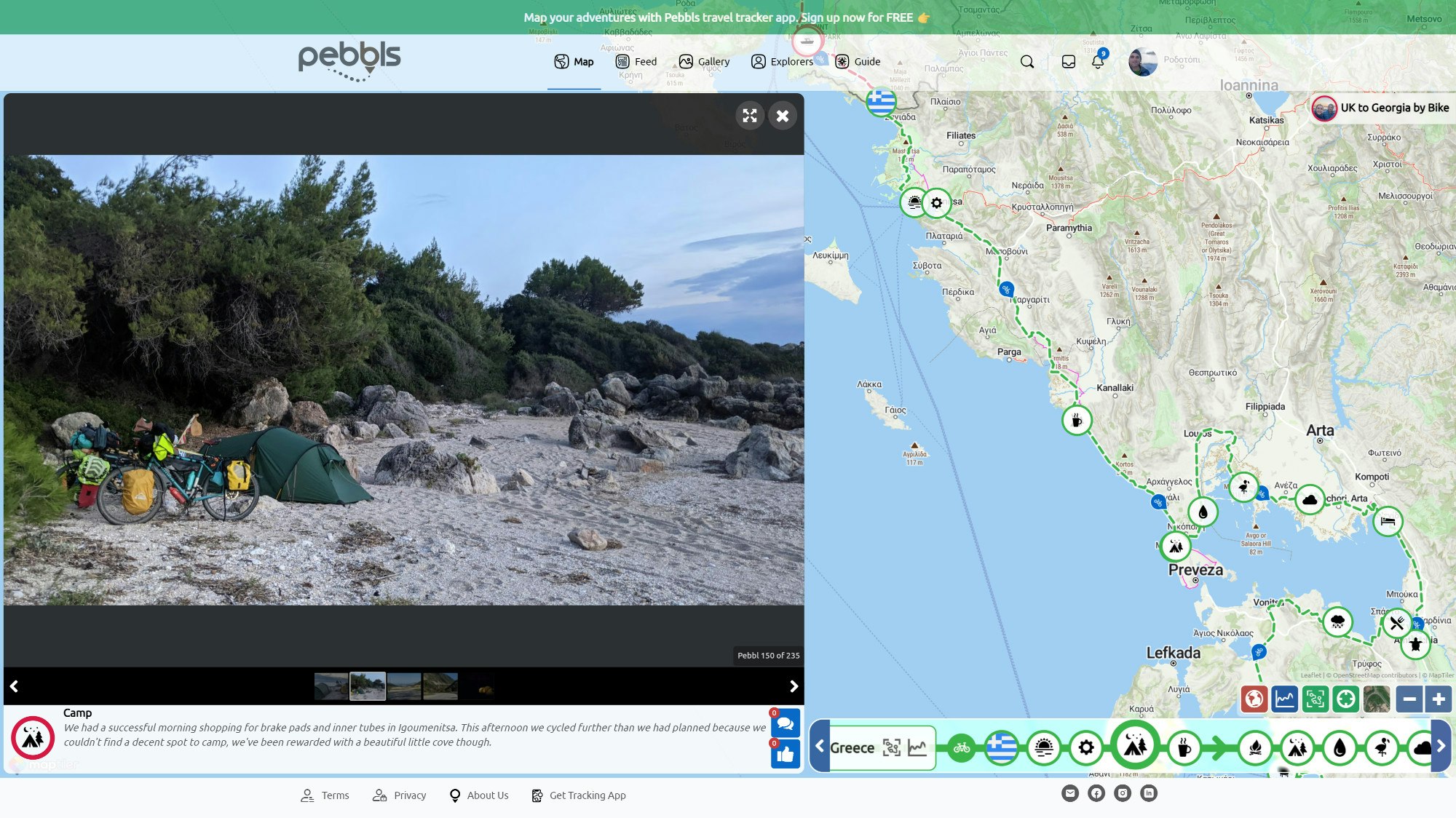Open the blue elevation chart map control
The height and width of the screenshot is (818, 1456).
pyautogui.click(x=1285, y=699)
